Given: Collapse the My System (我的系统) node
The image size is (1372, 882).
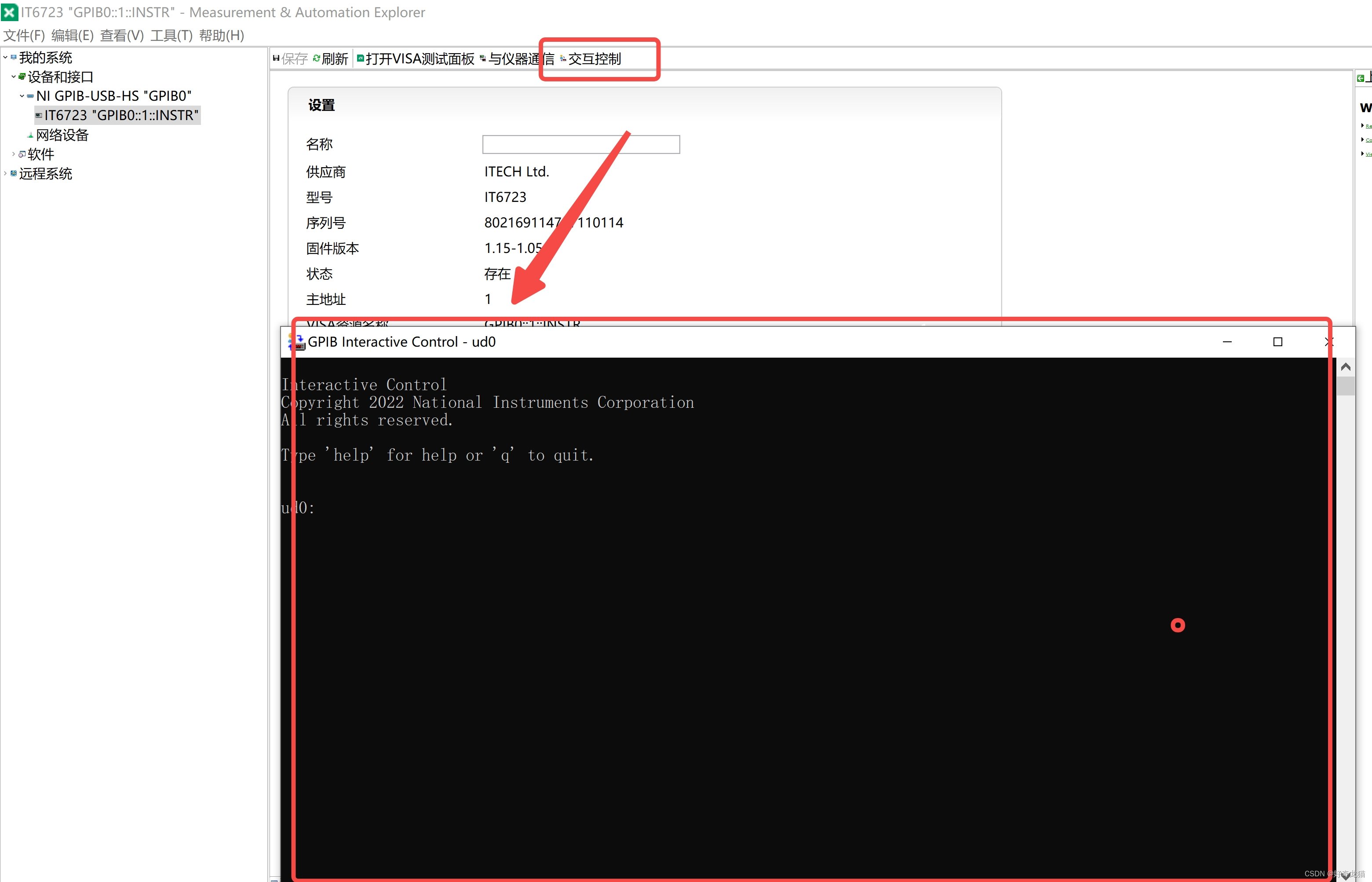Looking at the screenshot, I should pos(6,57).
